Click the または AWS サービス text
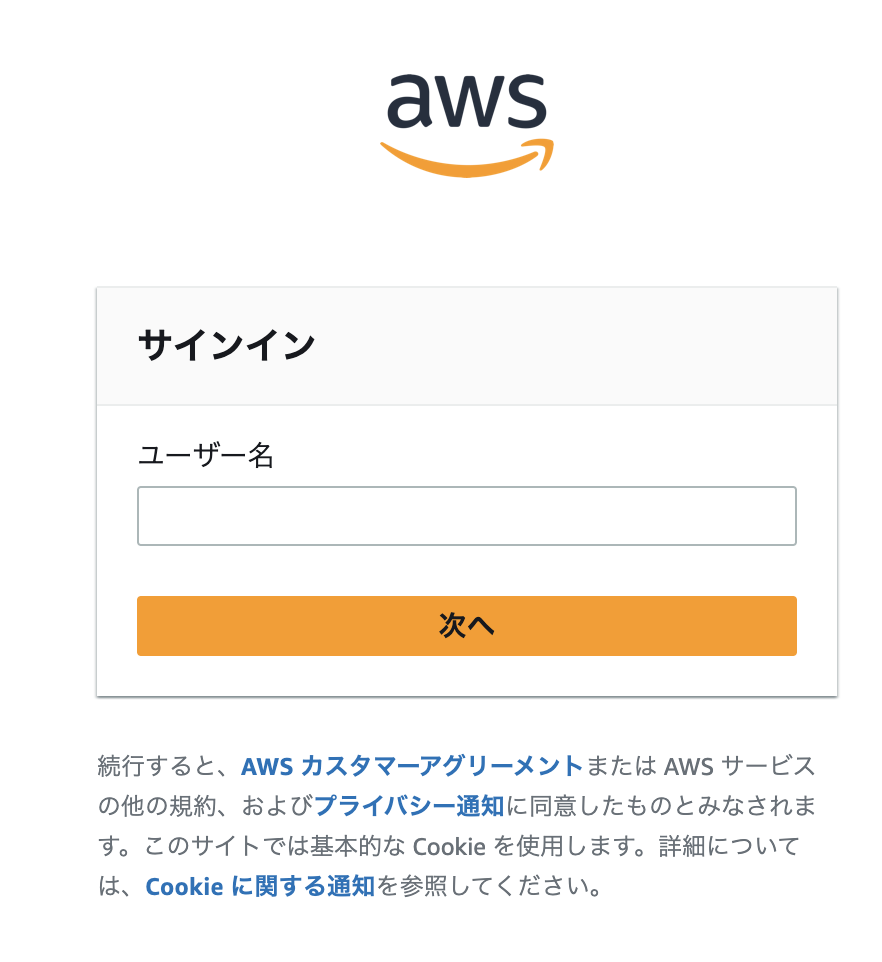882x962 pixels. click(701, 766)
